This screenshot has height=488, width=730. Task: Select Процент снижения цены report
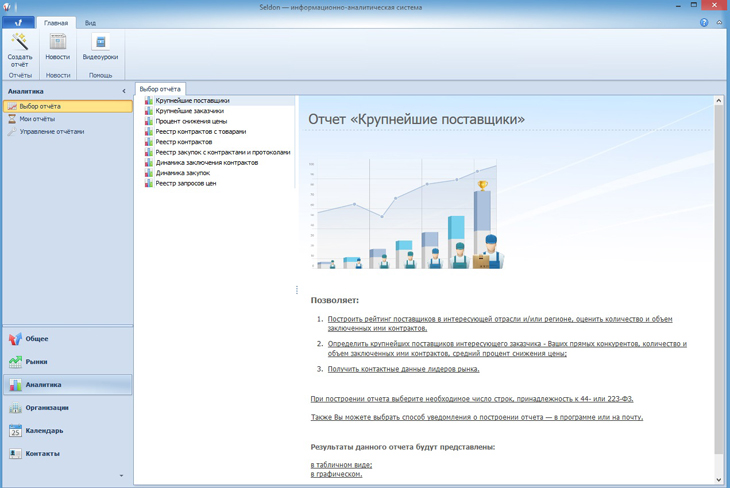(191, 121)
